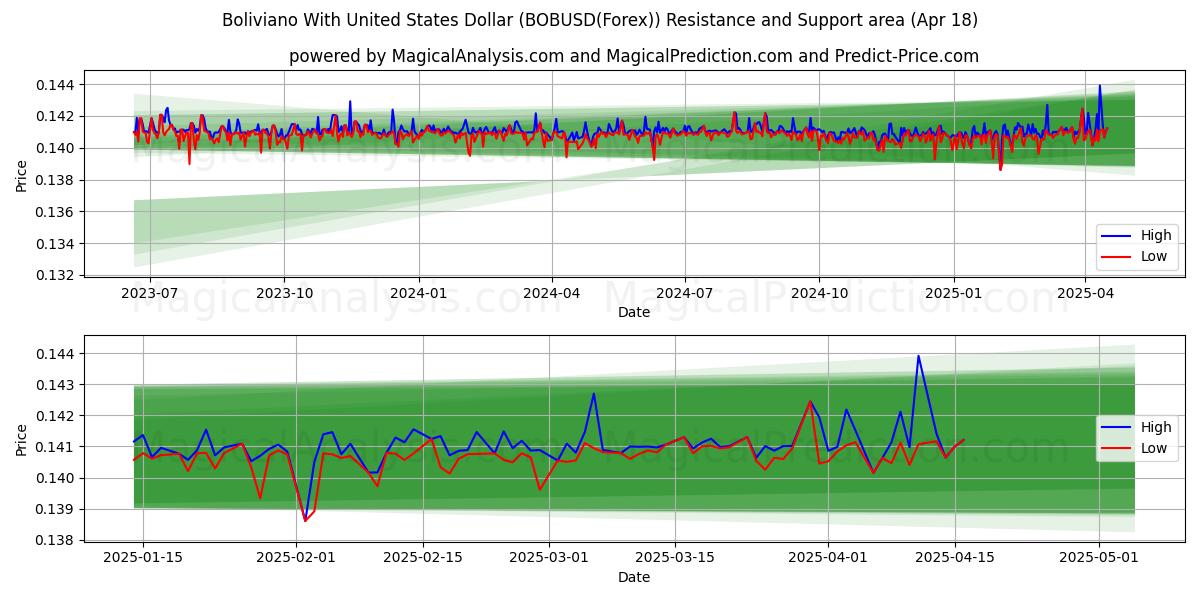The image size is (1200, 600).
Task: Click bottom chart x-axis label '2025-03-01'
Action: [550, 558]
